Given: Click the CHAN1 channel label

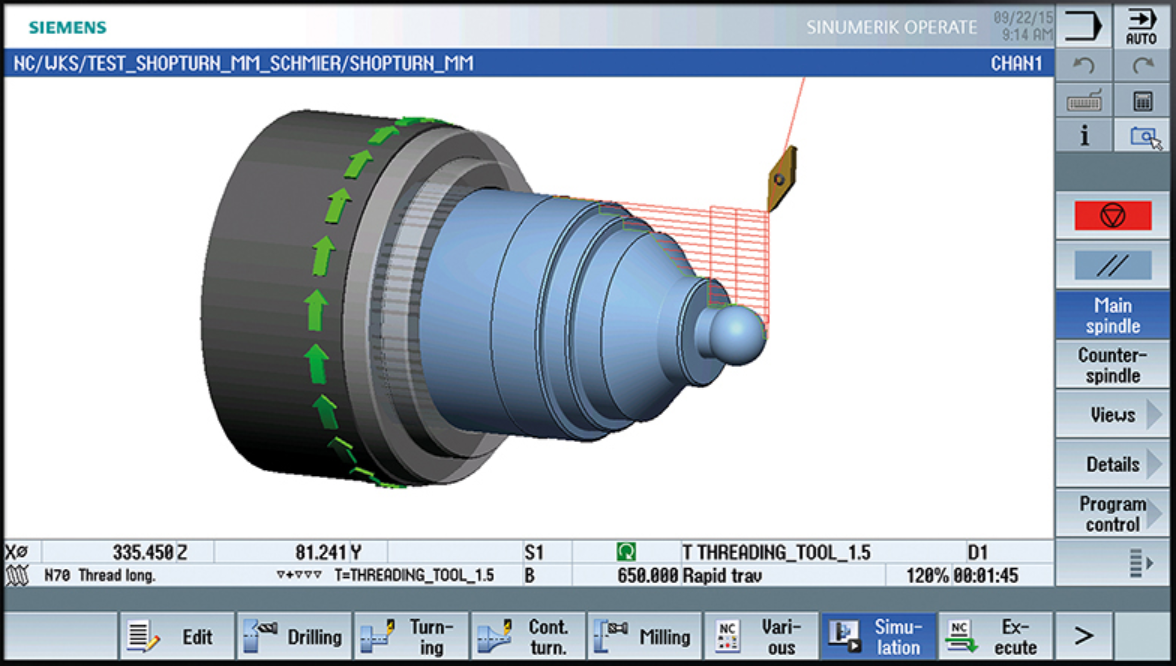Looking at the screenshot, I should click(1016, 64).
